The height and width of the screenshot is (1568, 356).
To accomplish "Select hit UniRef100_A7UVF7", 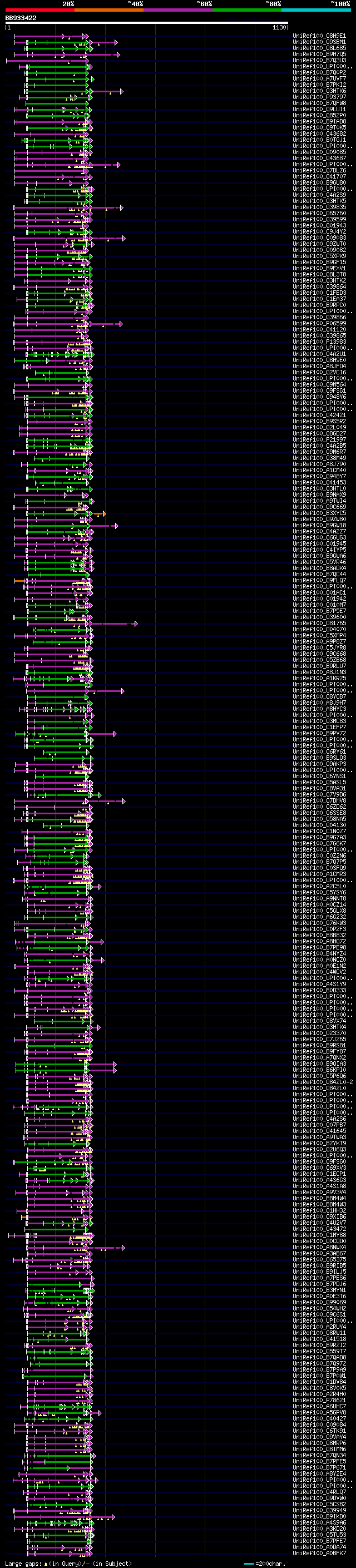I will tap(319, 78).
